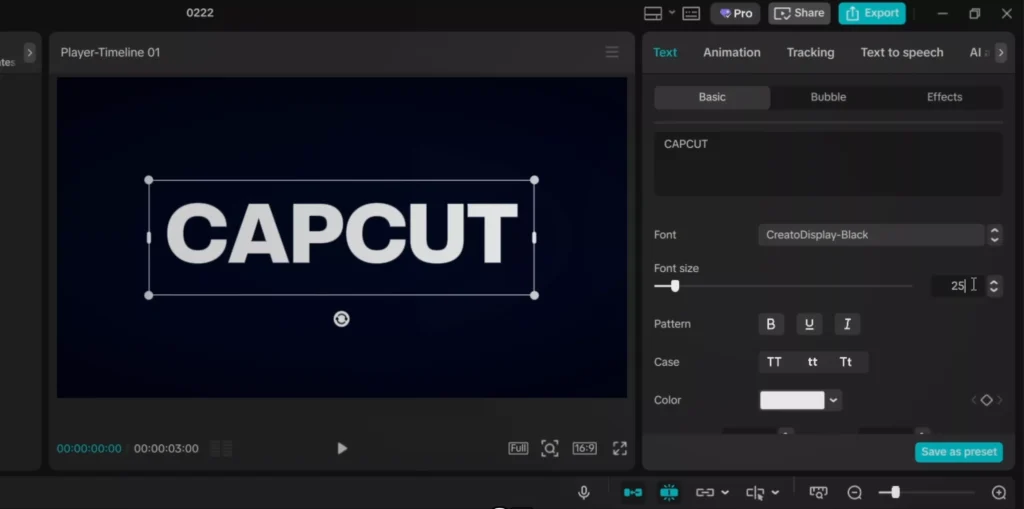
Task: Click the font size value field
Action: point(957,286)
